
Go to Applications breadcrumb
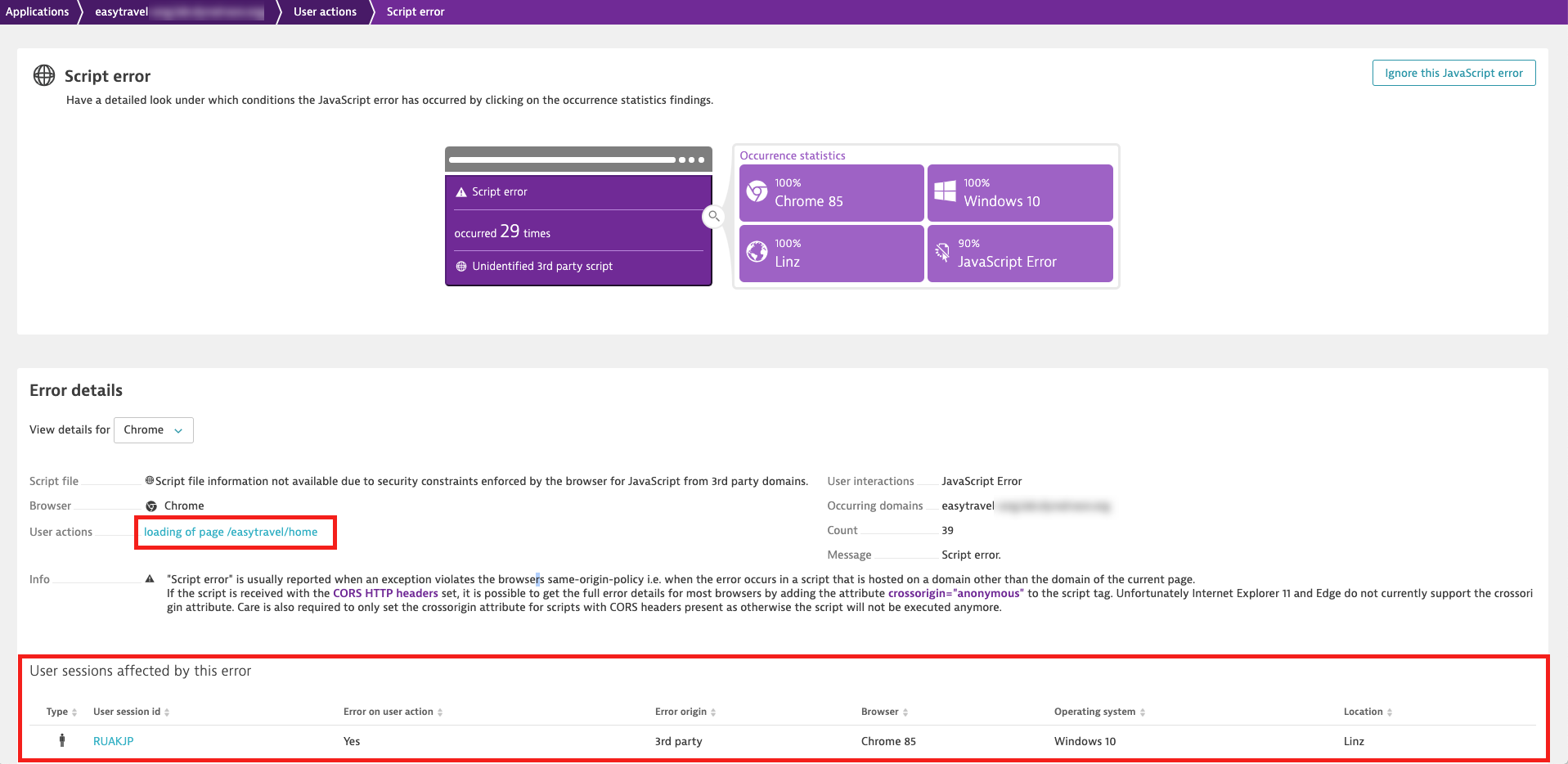point(38,11)
